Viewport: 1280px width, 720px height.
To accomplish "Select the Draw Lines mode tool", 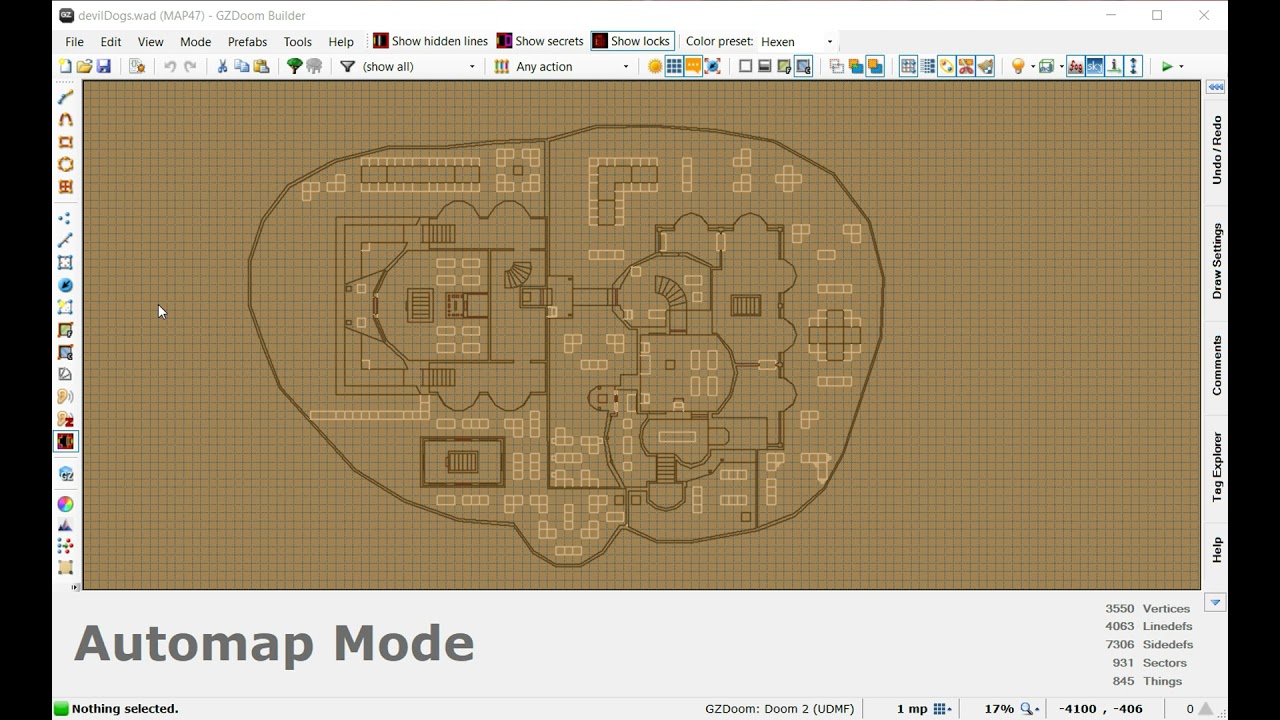I will tap(65, 97).
